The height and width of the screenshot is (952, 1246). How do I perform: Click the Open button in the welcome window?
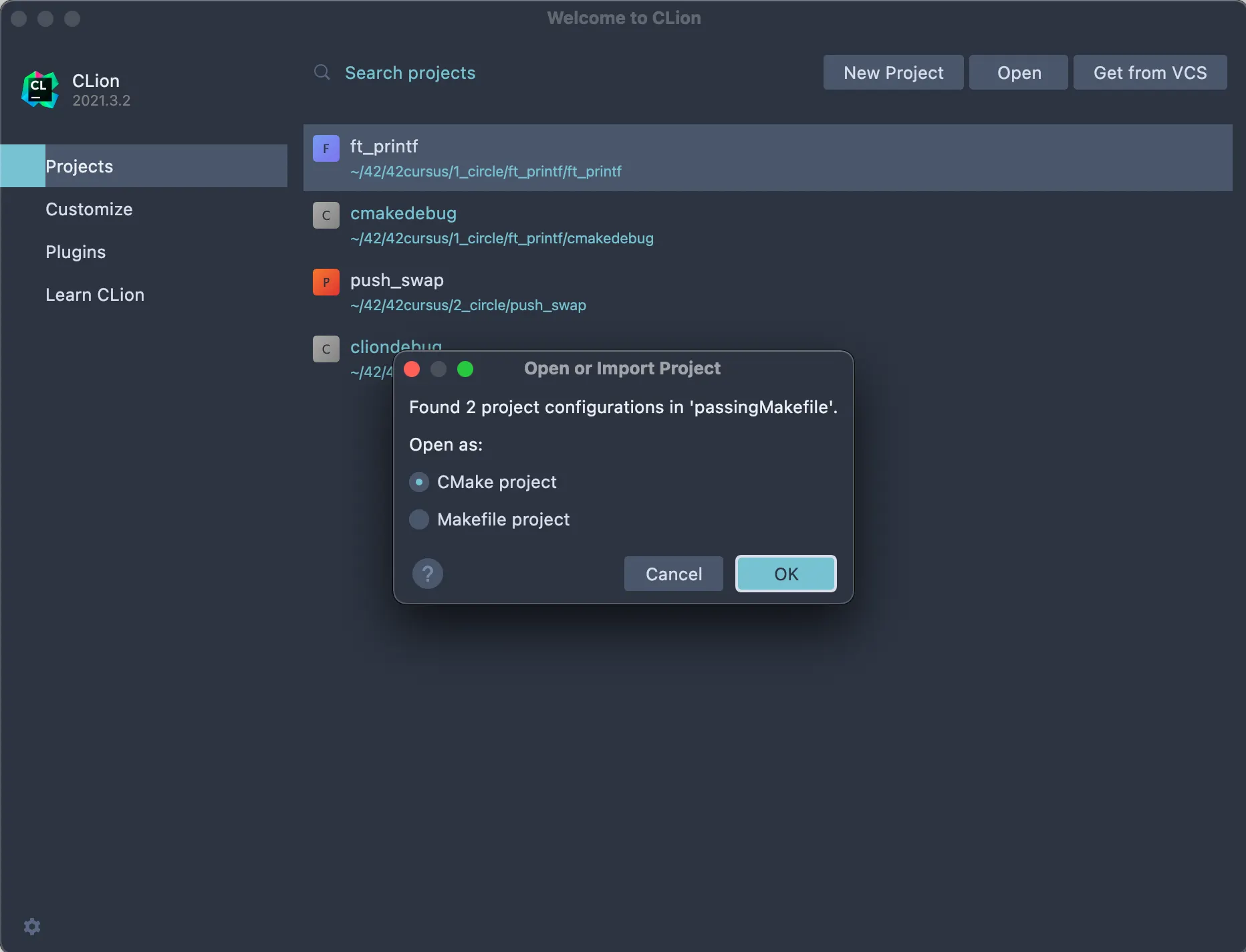pyautogui.click(x=1019, y=72)
